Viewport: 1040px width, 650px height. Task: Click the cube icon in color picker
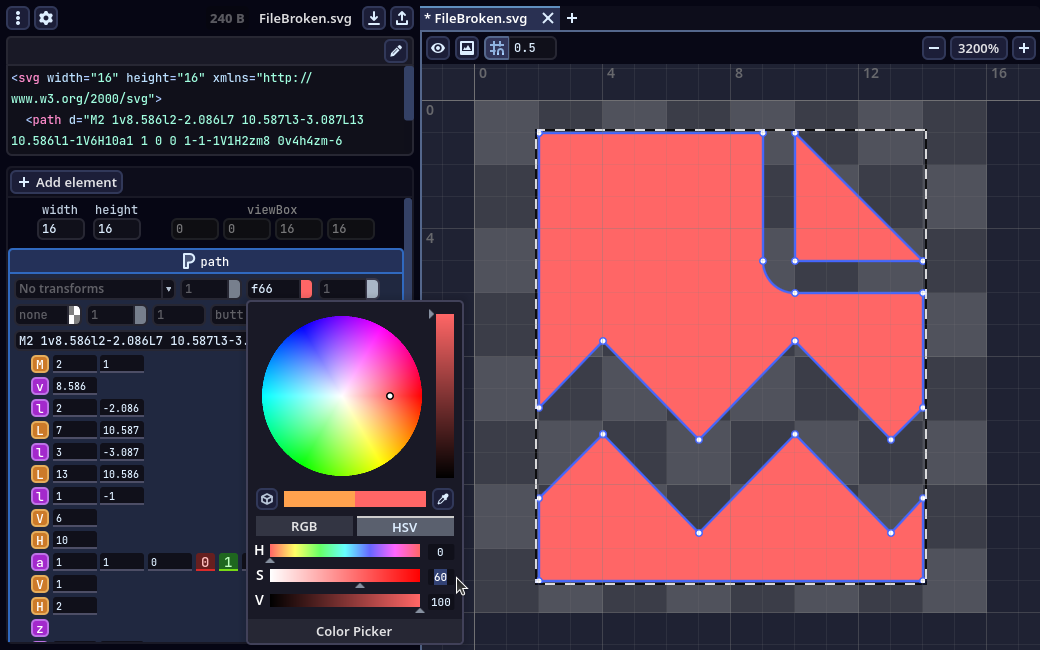pos(267,499)
